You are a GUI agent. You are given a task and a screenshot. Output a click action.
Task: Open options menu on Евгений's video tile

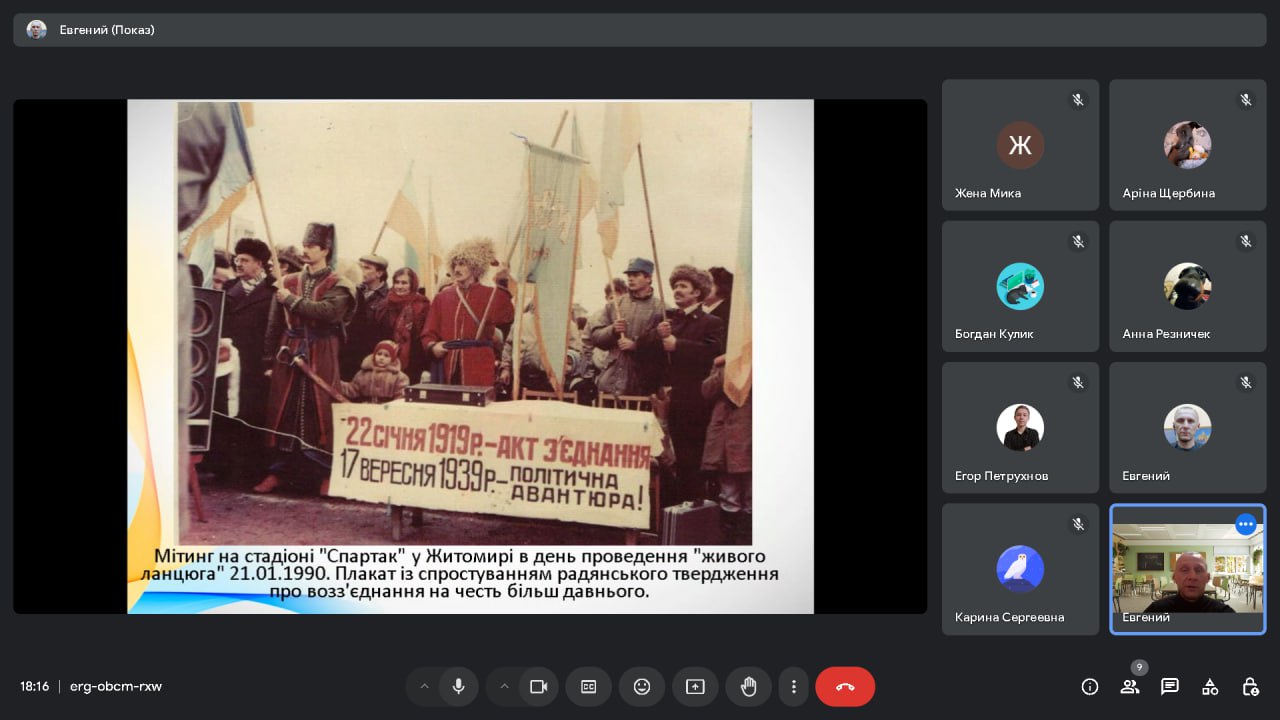tap(1245, 524)
